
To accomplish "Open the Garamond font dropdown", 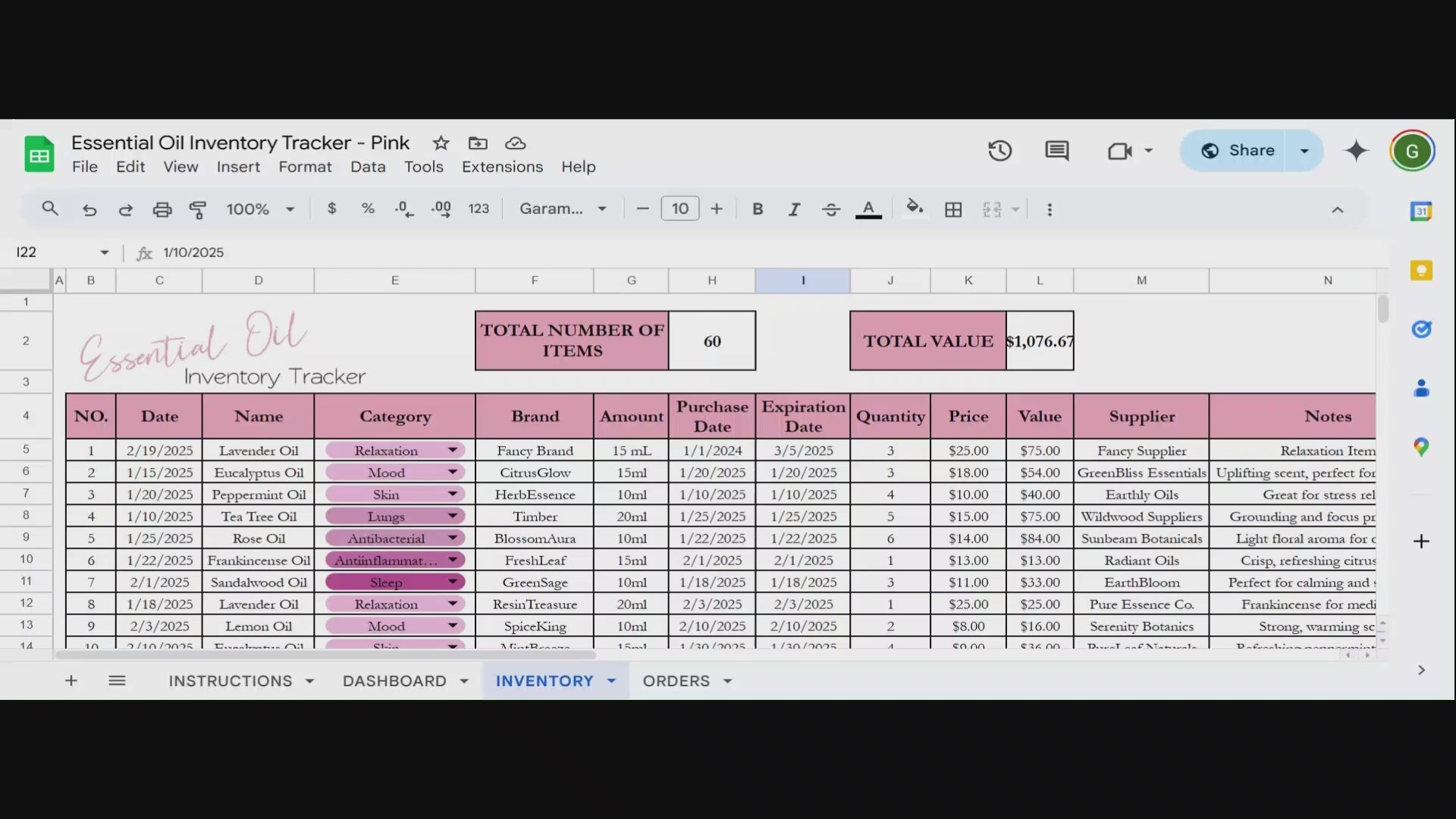I will (x=563, y=209).
